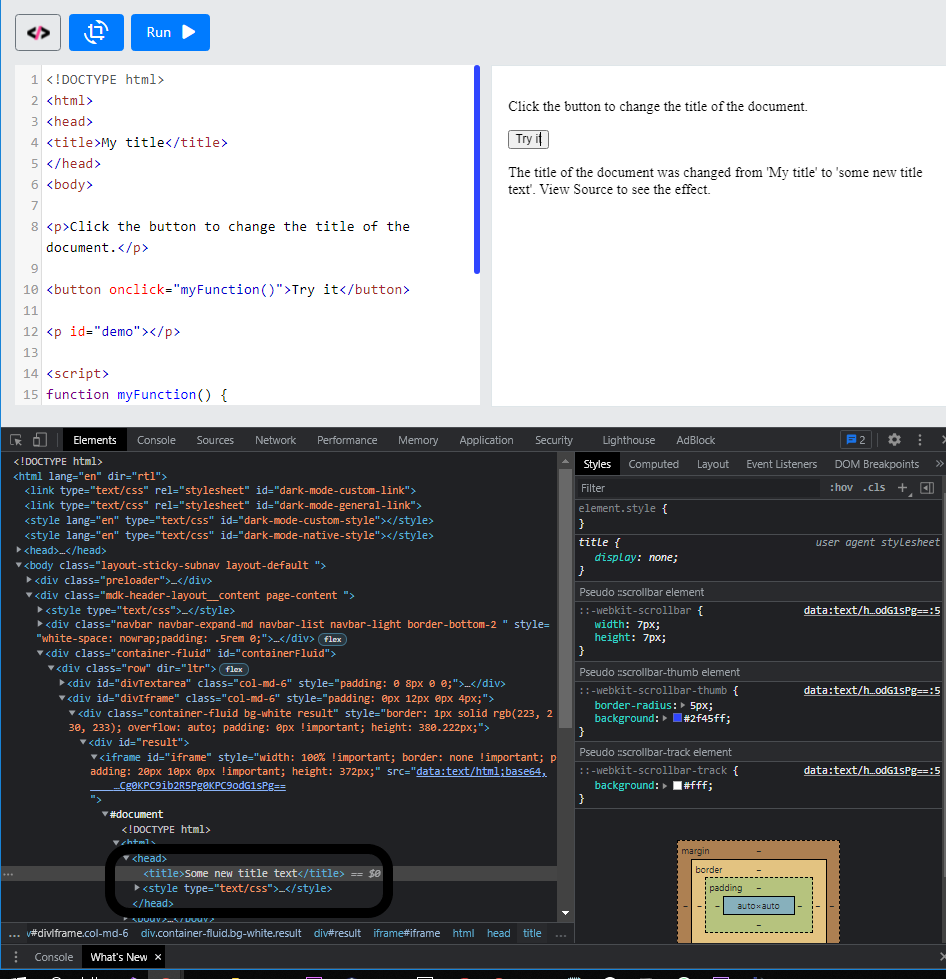Expand the div preloader node
Image resolution: width=946 pixels, height=979 pixels.
29,580
